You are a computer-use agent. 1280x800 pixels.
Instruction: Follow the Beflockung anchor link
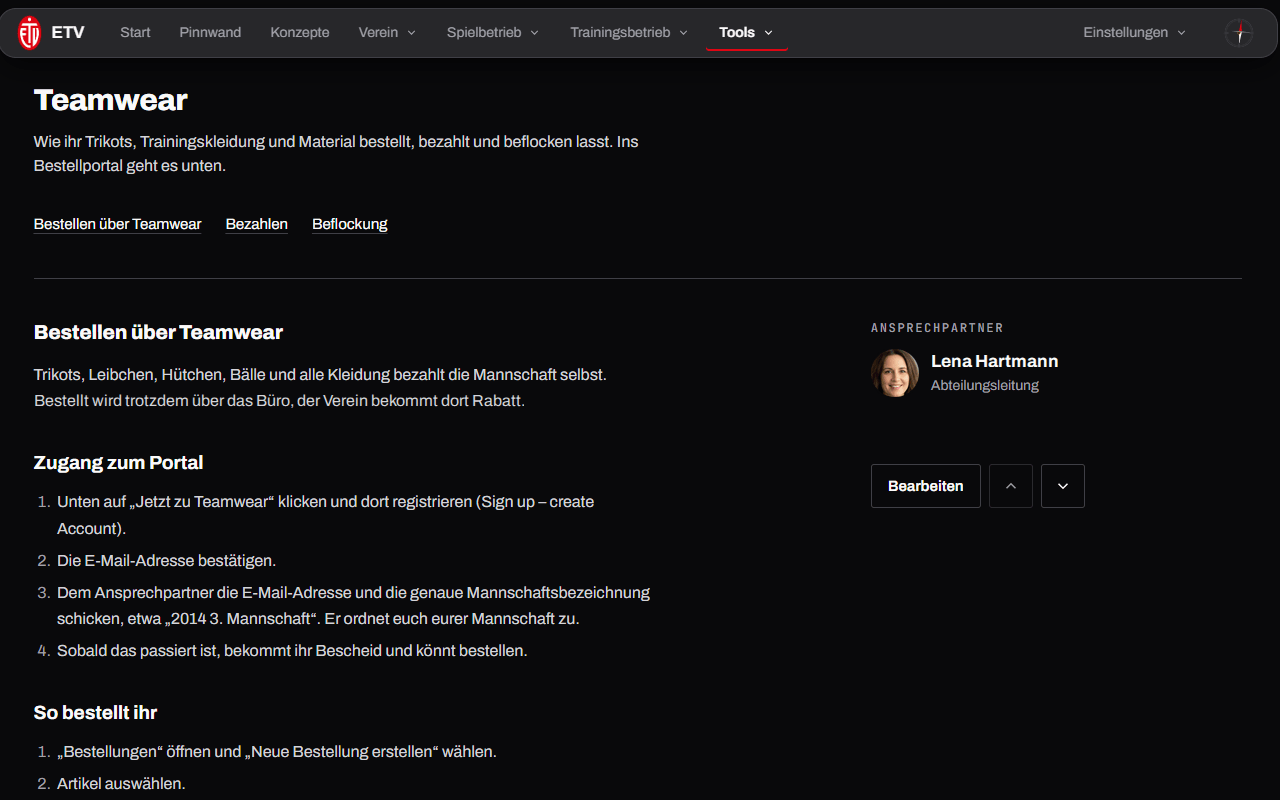point(350,224)
